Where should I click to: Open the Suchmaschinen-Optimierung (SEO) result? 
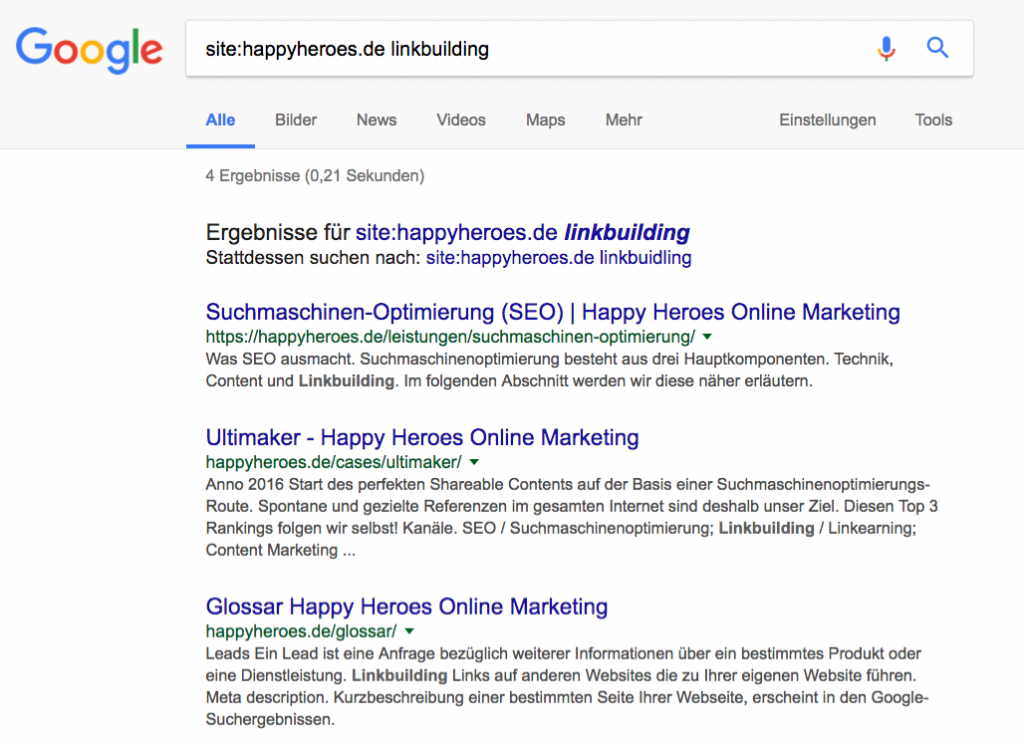tap(552, 311)
